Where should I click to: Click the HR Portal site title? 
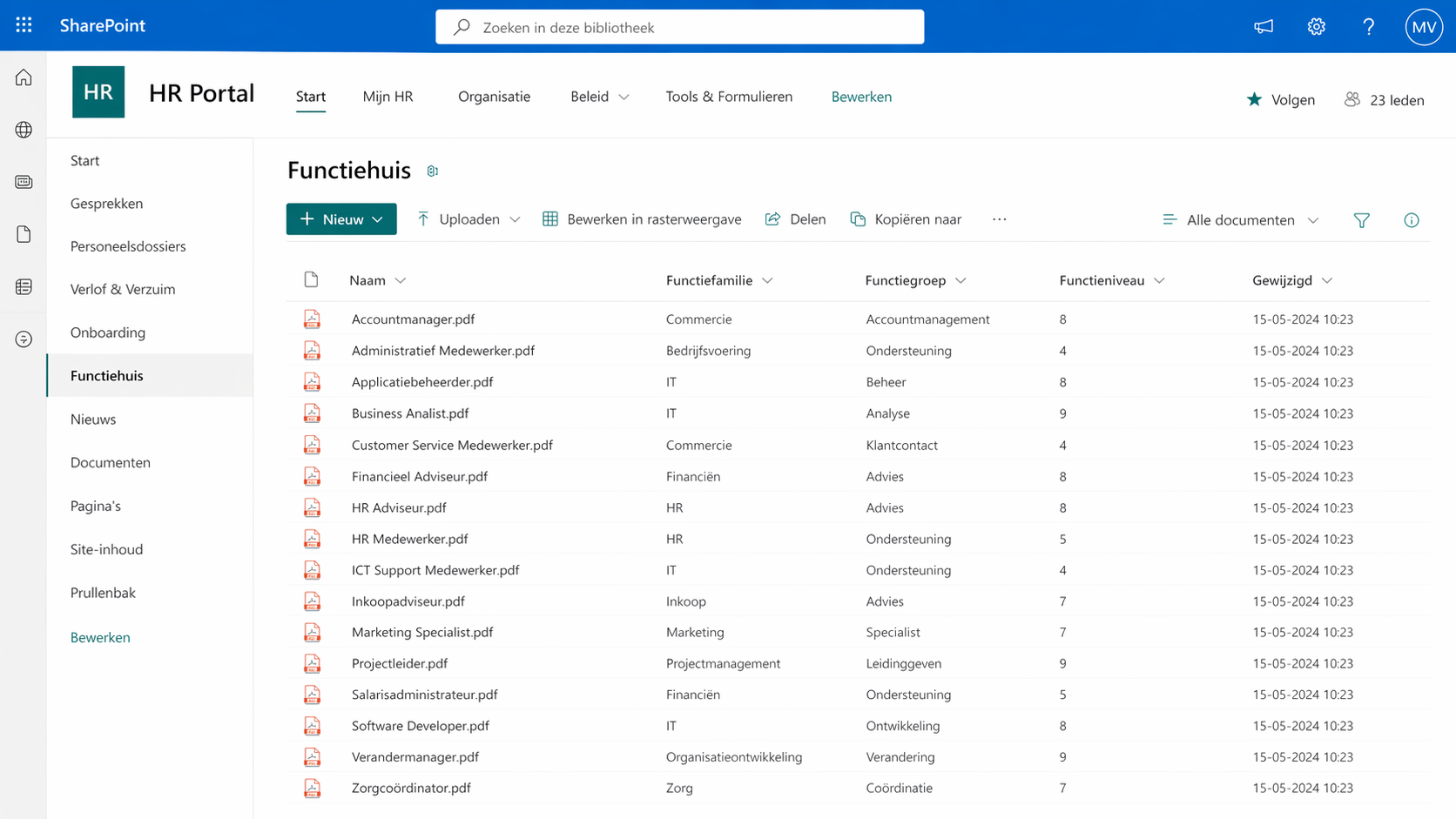[x=201, y=92]
